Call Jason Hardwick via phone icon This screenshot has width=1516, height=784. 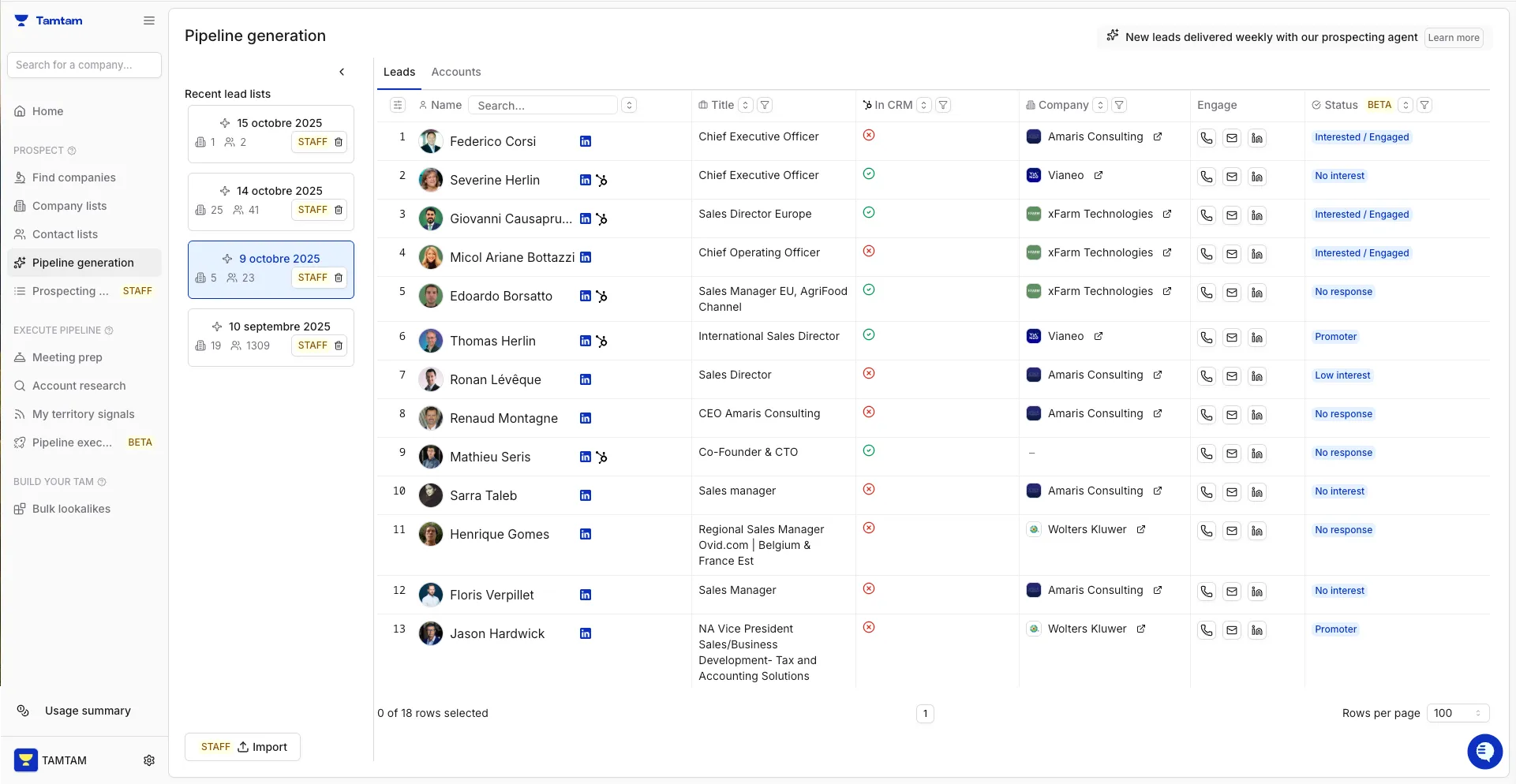[x=1207, y=630]
